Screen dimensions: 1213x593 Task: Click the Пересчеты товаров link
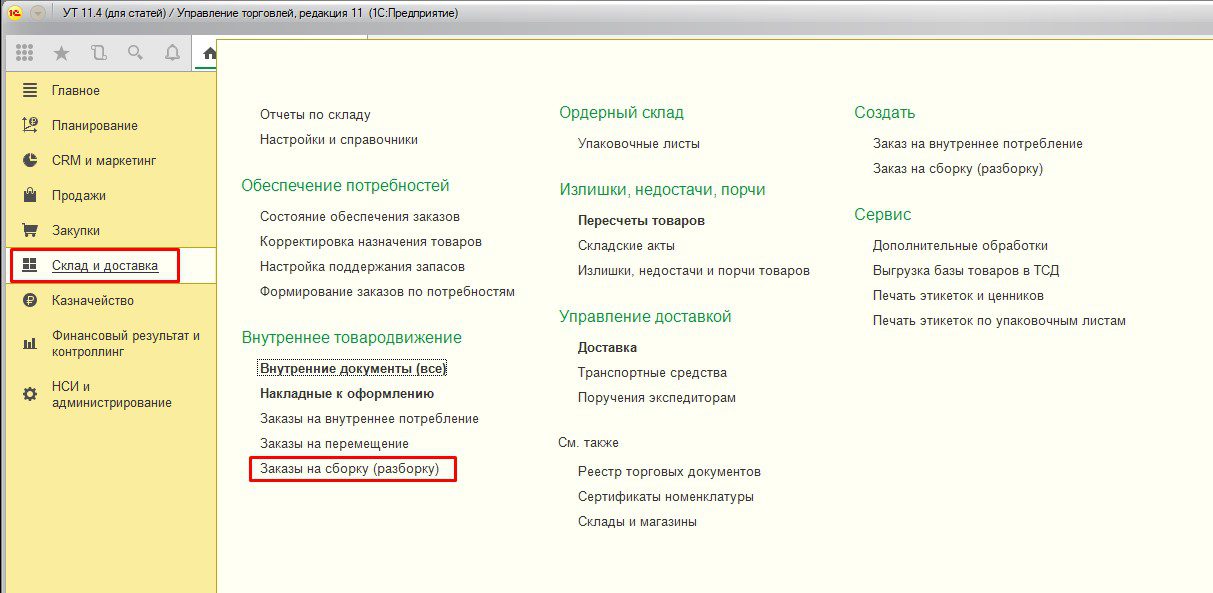click(641, 220)
